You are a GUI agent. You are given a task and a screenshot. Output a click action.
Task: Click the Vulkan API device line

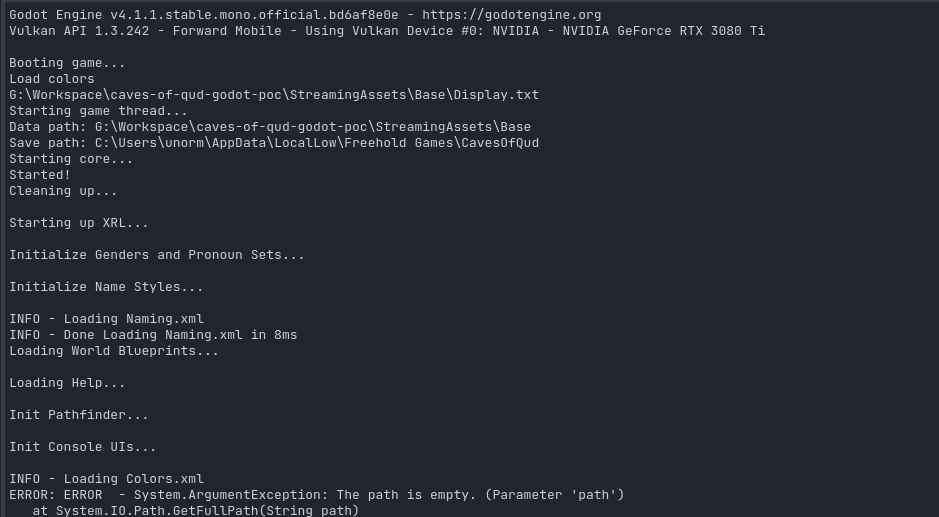coord(386,31)
